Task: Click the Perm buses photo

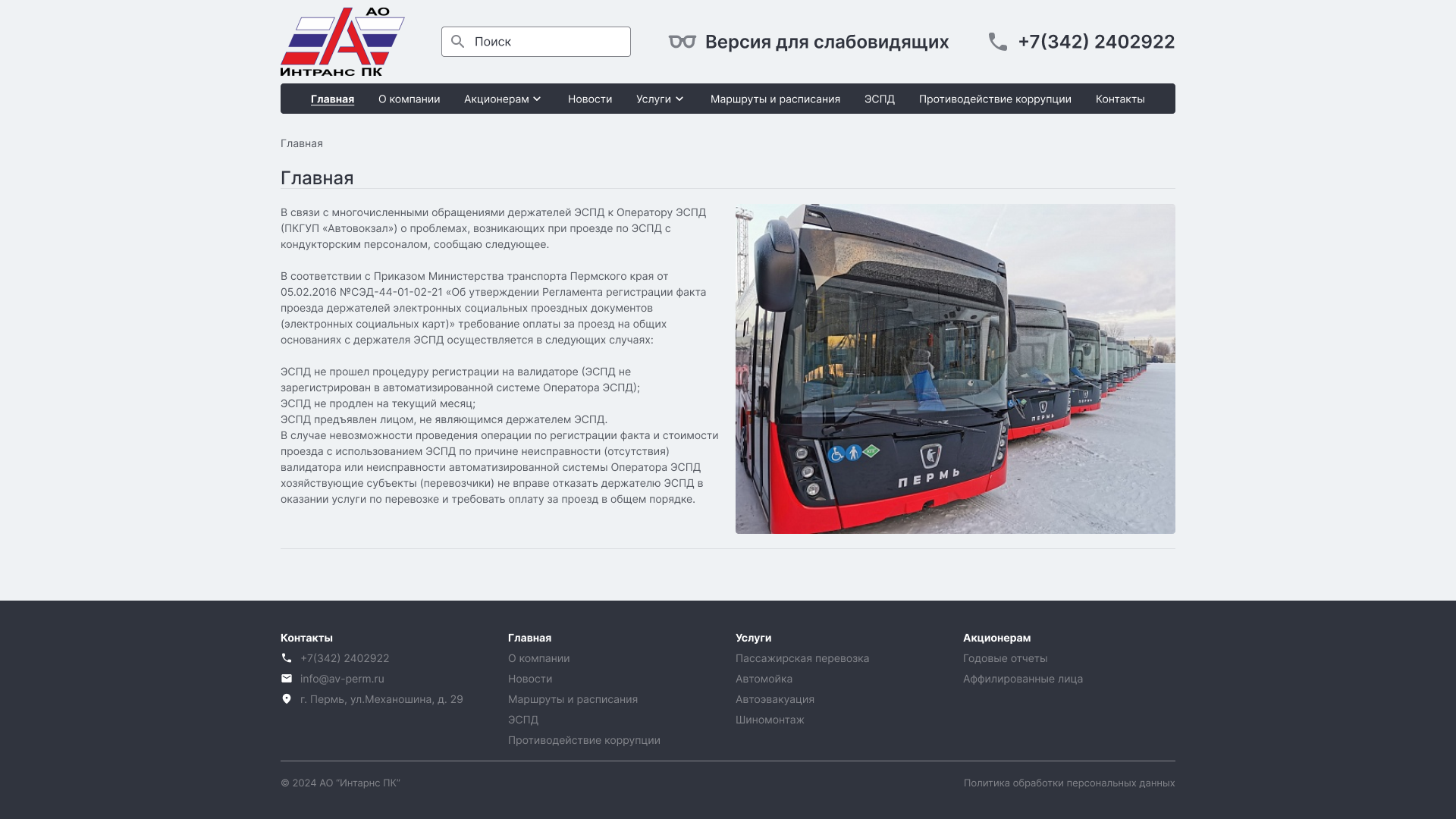Action: (955, 369)
